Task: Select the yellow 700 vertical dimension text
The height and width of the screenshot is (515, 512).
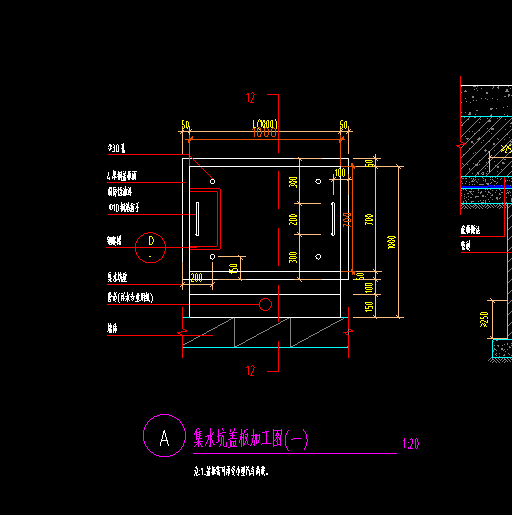Action: click(369, 219)
